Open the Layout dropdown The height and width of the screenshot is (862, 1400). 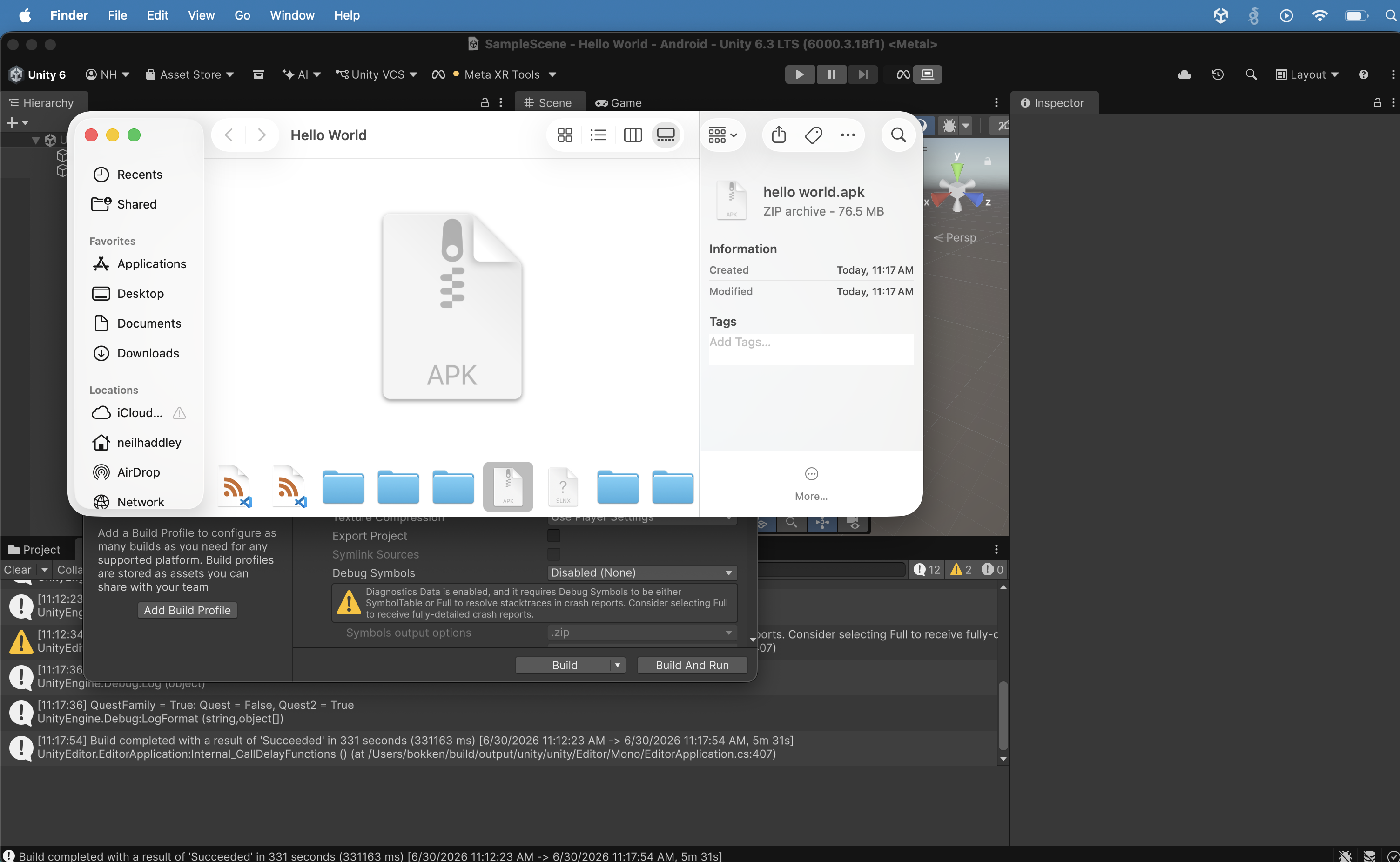coord(1307,74)
